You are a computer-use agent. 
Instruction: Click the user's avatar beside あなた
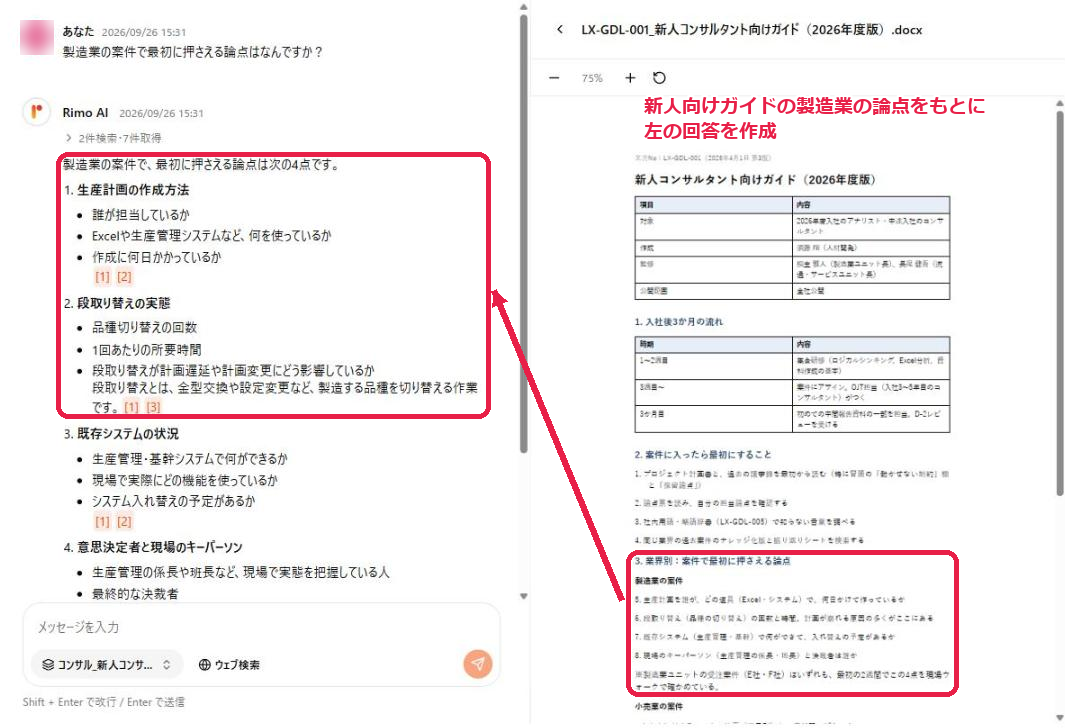click(37, 37)
